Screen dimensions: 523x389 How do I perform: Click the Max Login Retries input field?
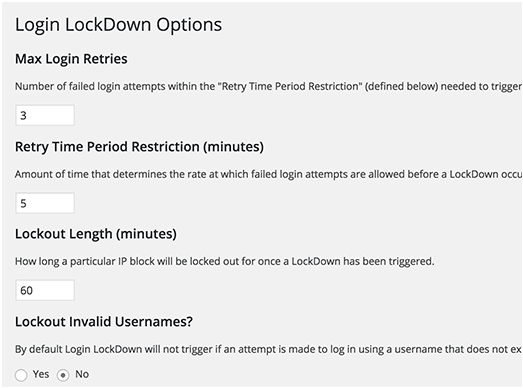(x=45, y=115)
